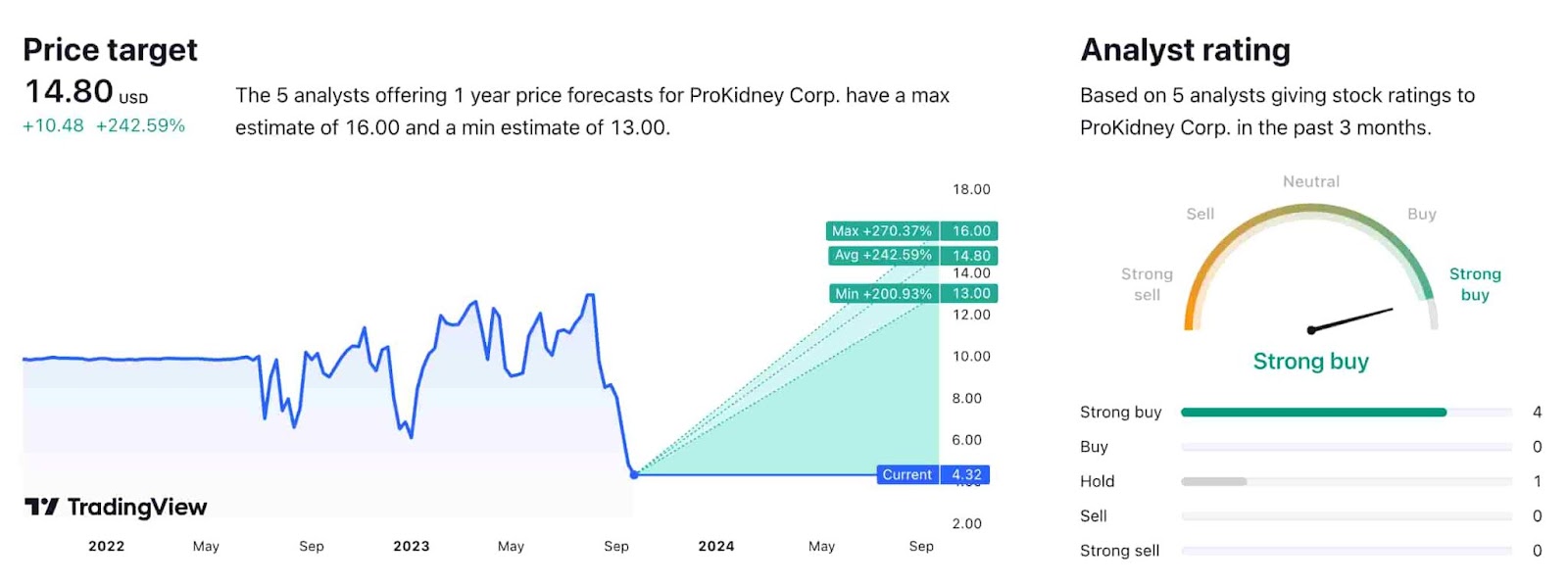1568x586 pixels.
Task: Click the 16.00 max estimate price tag
Action: pyautogui.click(x=971, y=231)
